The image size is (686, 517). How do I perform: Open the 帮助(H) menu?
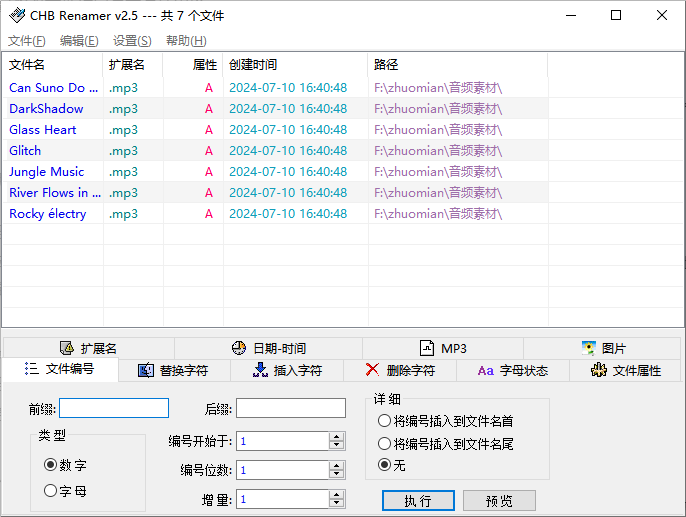[x=186, y=41]
